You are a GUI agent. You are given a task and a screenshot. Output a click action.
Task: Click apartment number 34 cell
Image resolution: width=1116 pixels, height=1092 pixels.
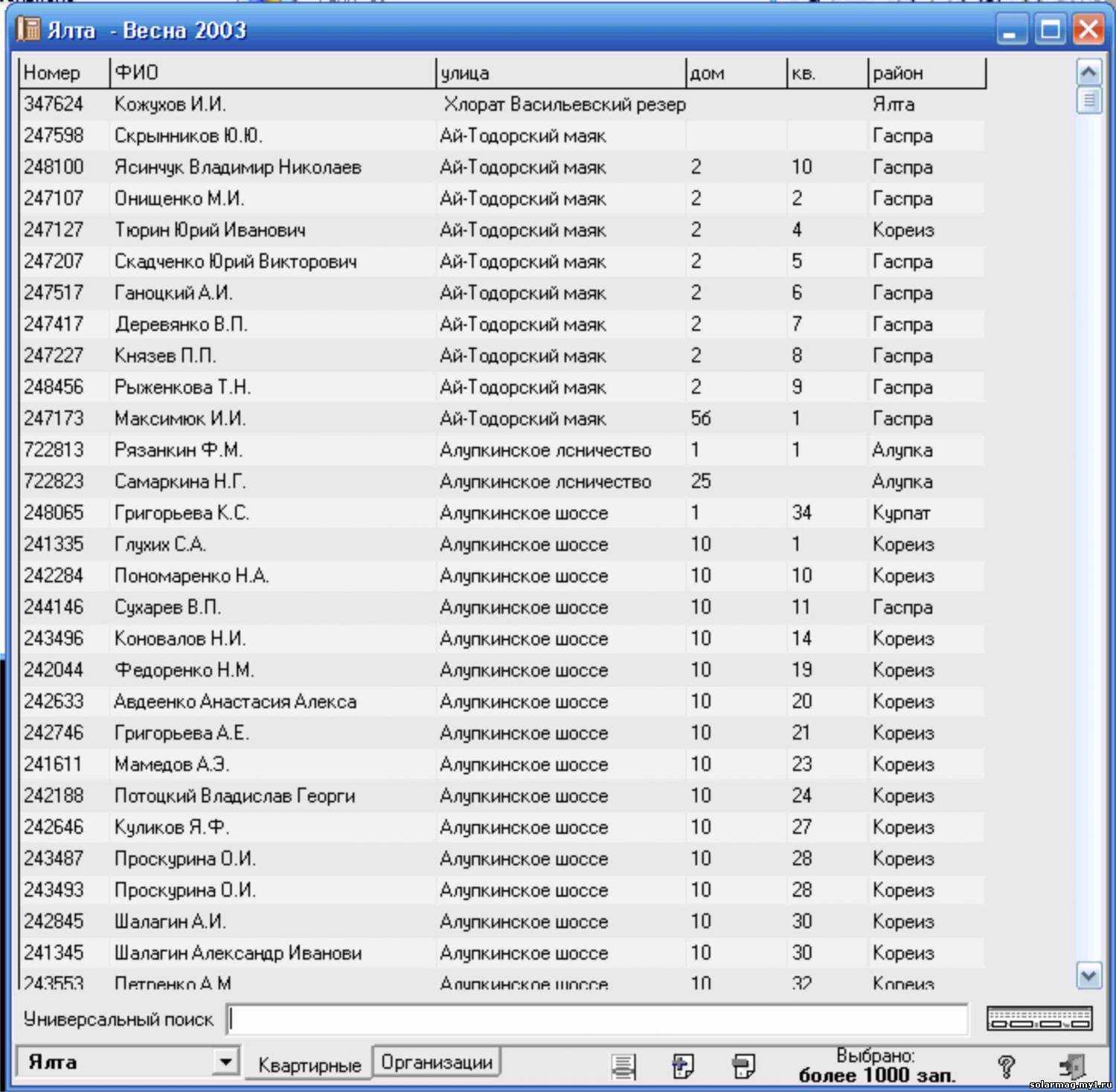click(x=802, y=513)
